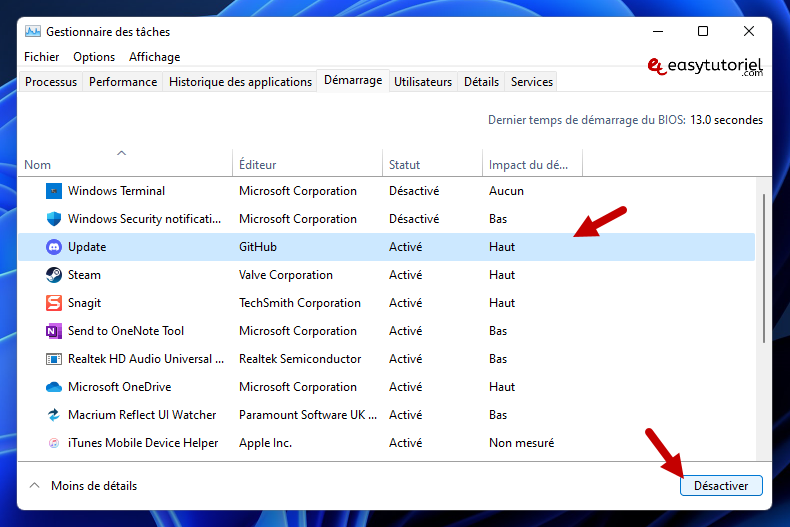Sort by the Éditeur column header

tap(307, 164)
